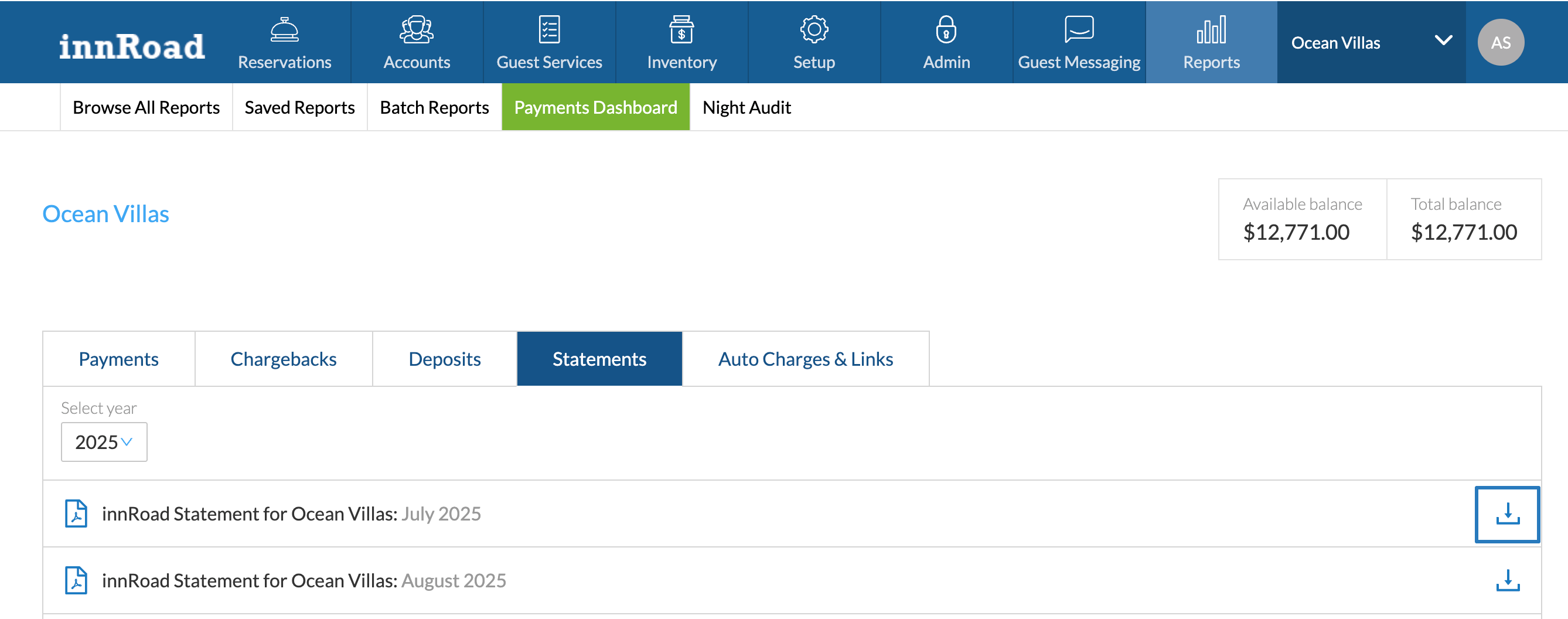Click the PDF icon for July 2025

click(76, 513)
